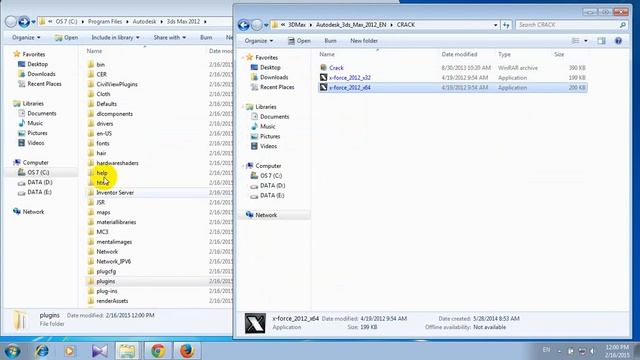Click the back arrow in the CRACK window
This screenshot has width=640, height=360.
click(x=244, y=25)
